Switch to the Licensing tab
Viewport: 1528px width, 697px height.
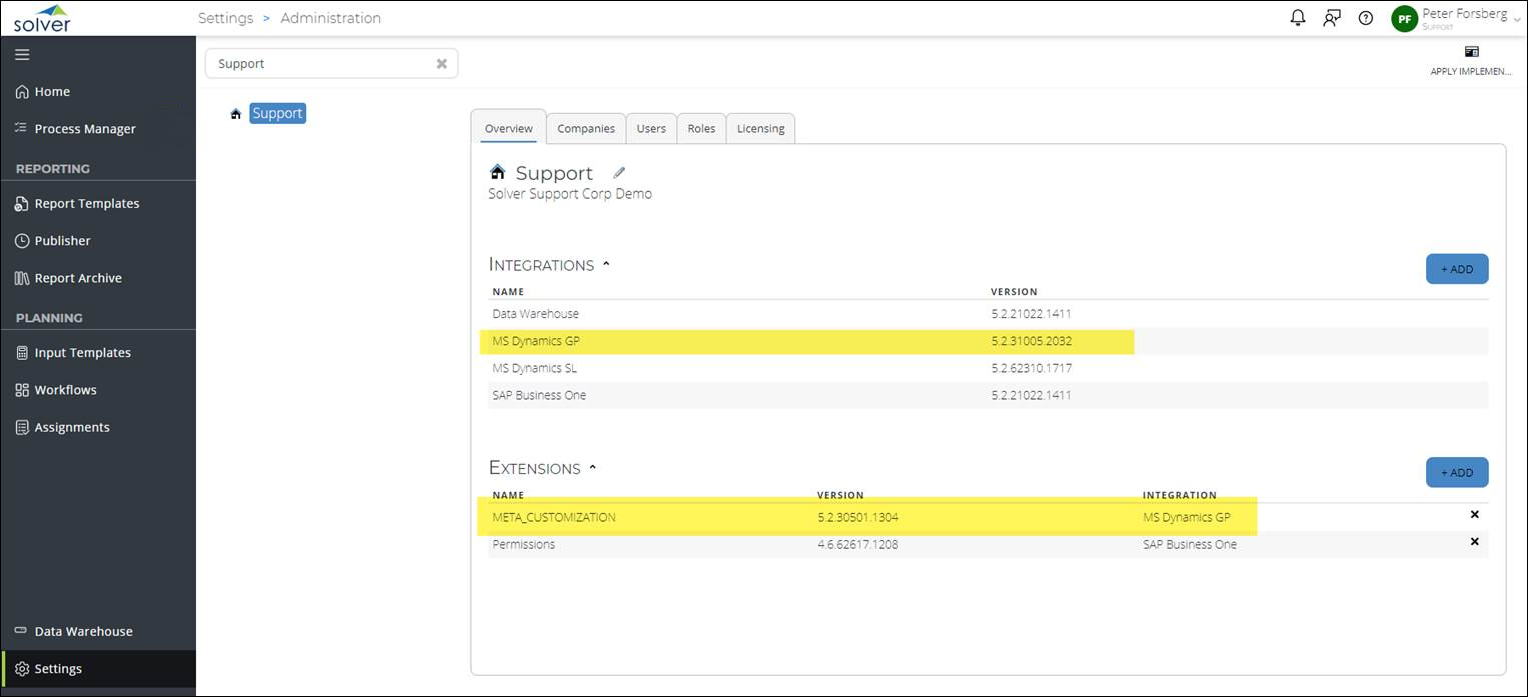click(760, 128)
